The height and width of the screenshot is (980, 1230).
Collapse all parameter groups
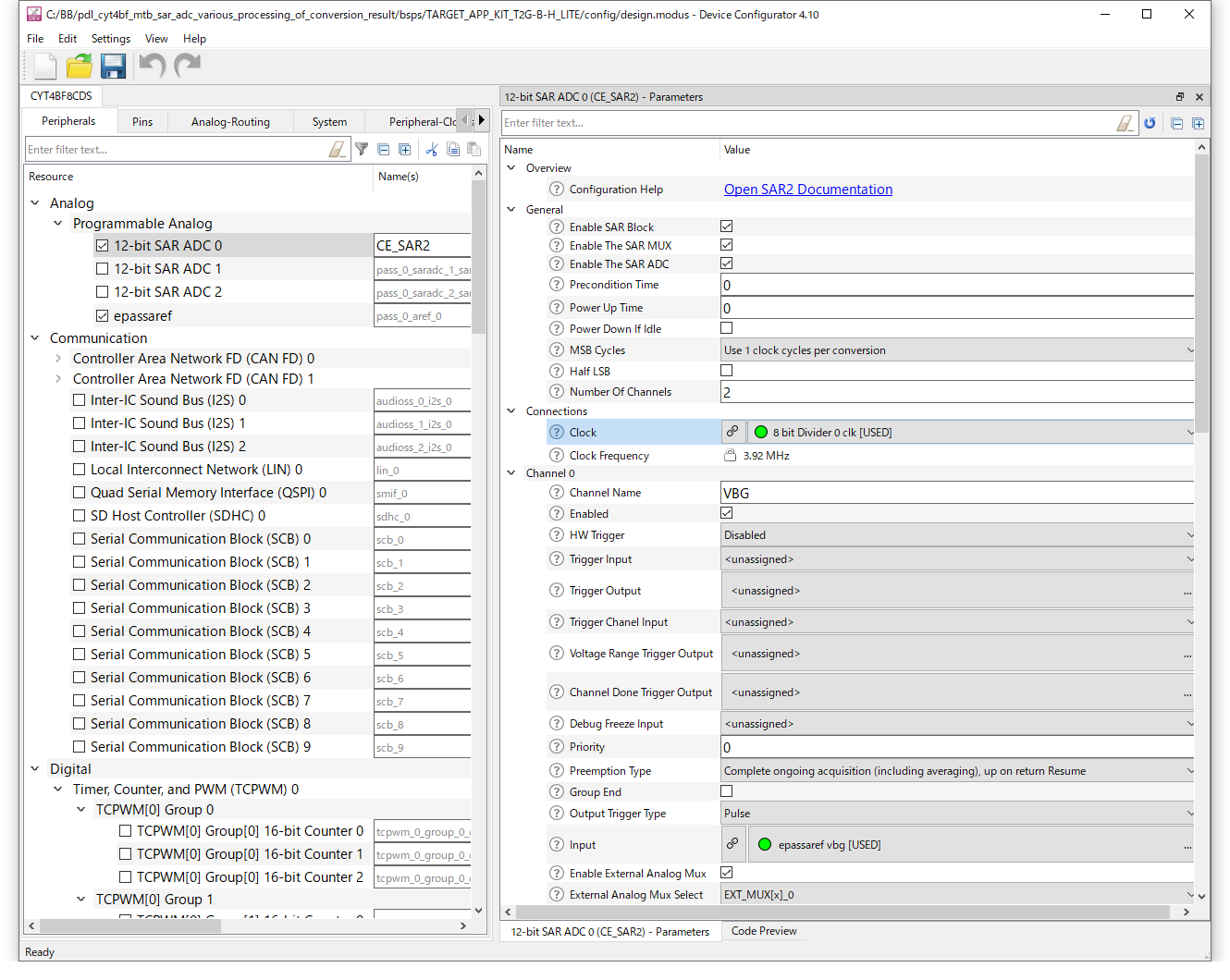pos(1176,123)
